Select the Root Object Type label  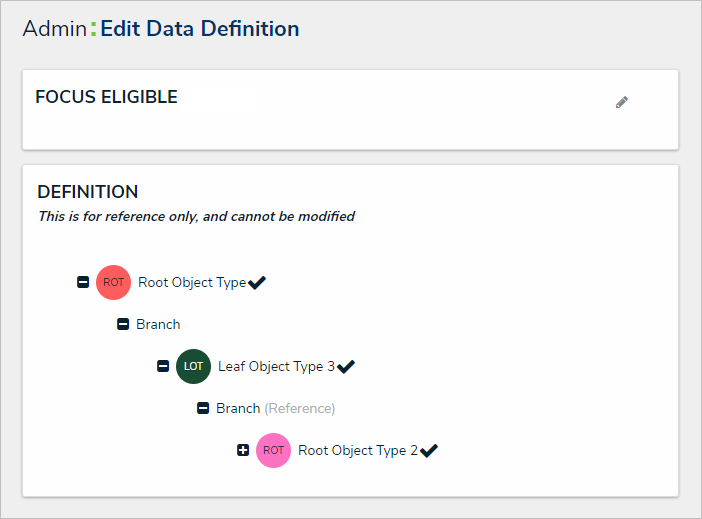point(192,282)
